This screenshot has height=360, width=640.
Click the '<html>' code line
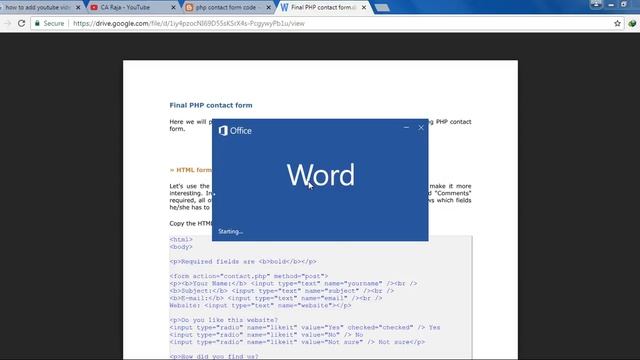181,240
